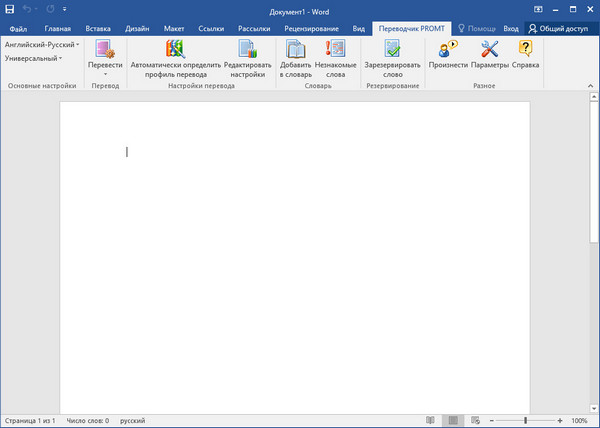
Task: Open PROMT Параметры settings
Action: pyautogui.click(x=490, y=48)
